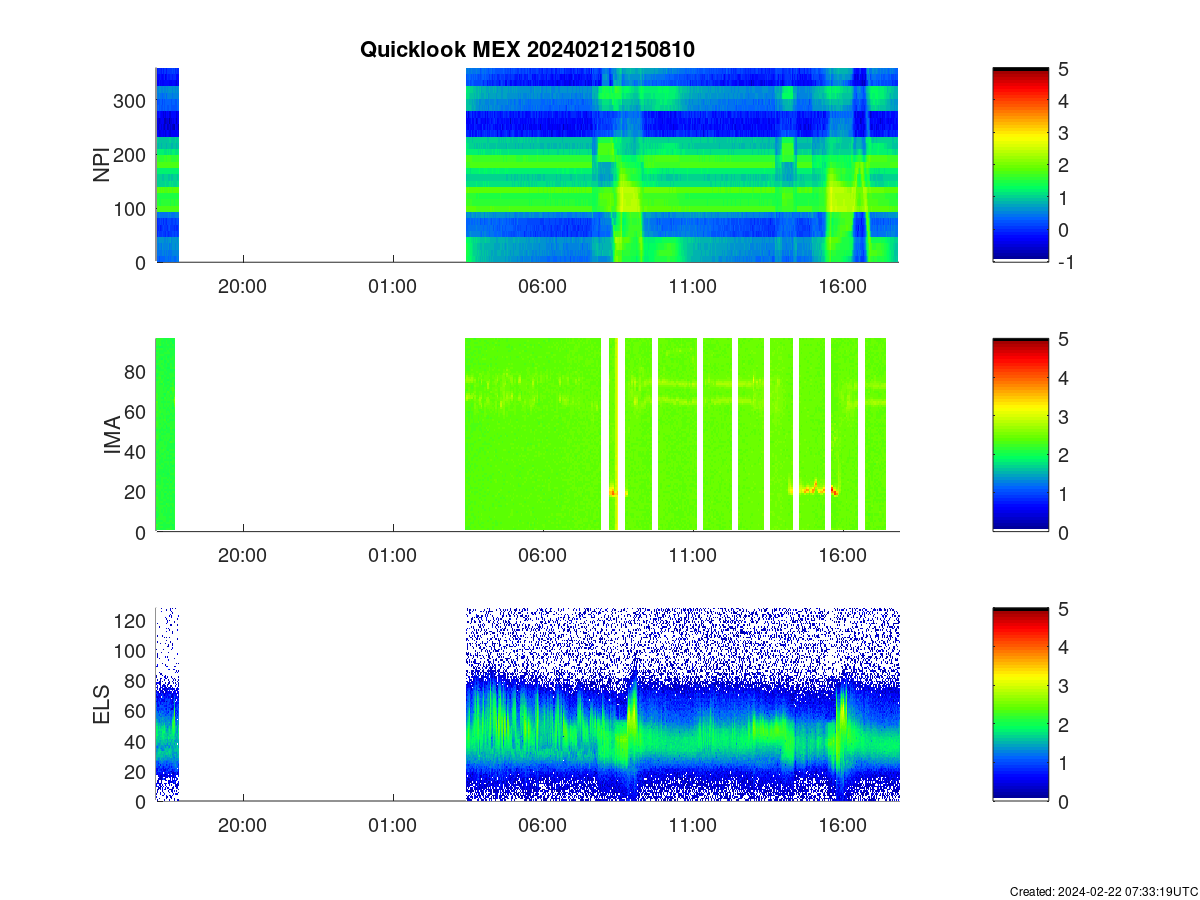Click the 16:00 tick under the IMA plot
Screen dimensions: 1200x900
843,556
